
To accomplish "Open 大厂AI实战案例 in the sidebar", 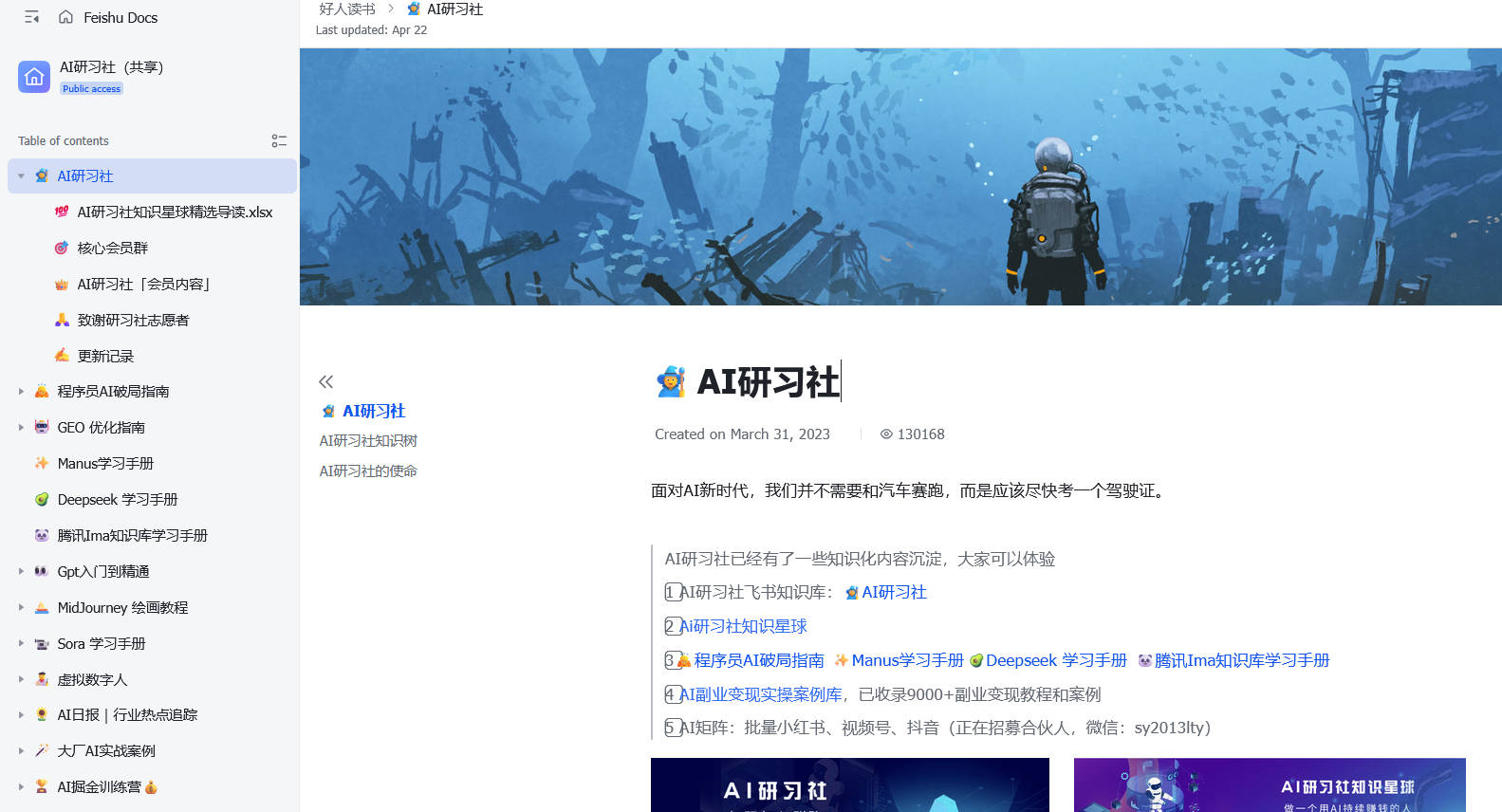I will (106, 750).
